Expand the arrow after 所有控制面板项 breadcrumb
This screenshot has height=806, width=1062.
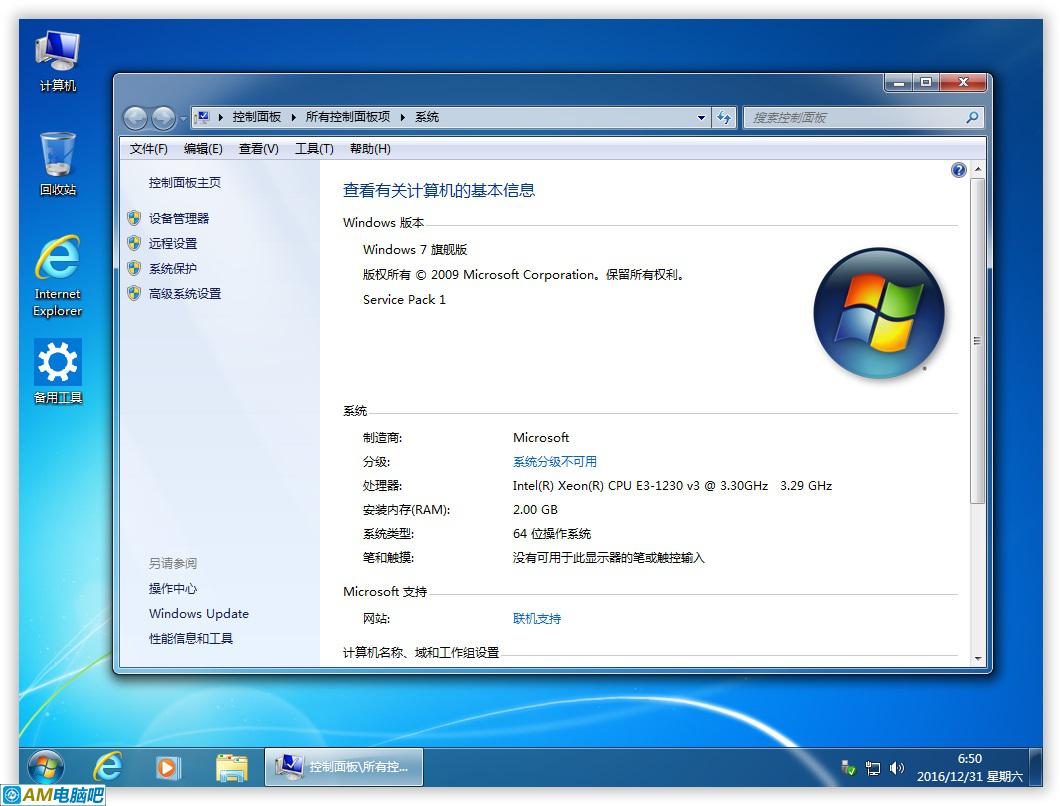pos(402,117)
